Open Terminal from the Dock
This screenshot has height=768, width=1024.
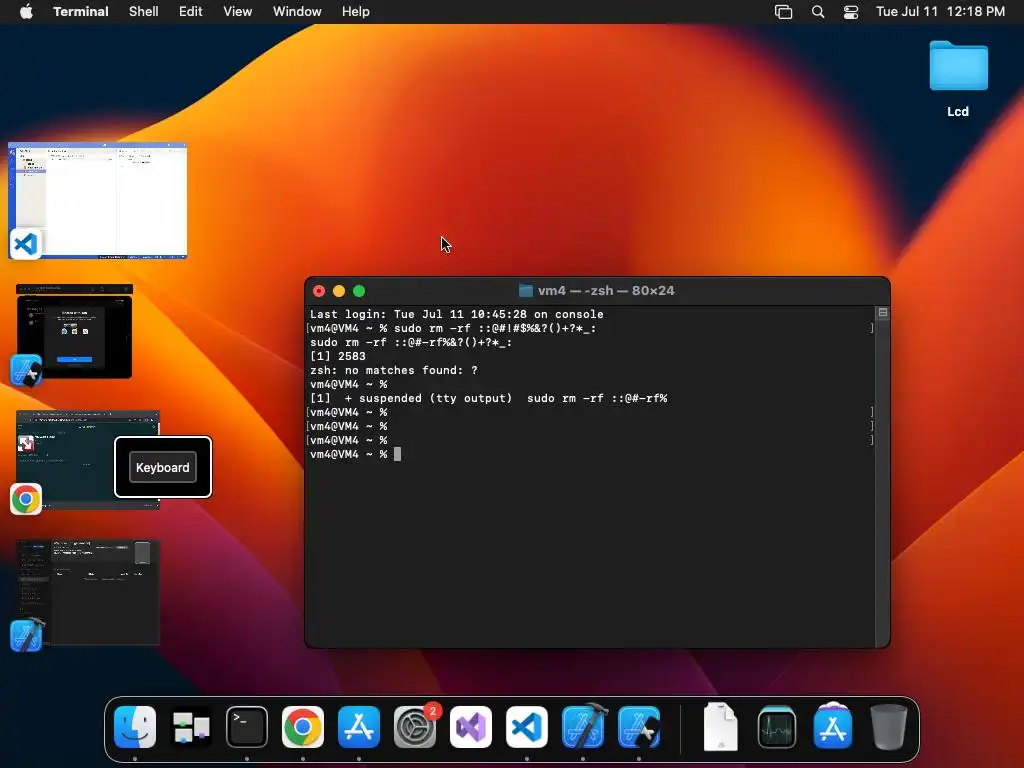click(247, 727)
